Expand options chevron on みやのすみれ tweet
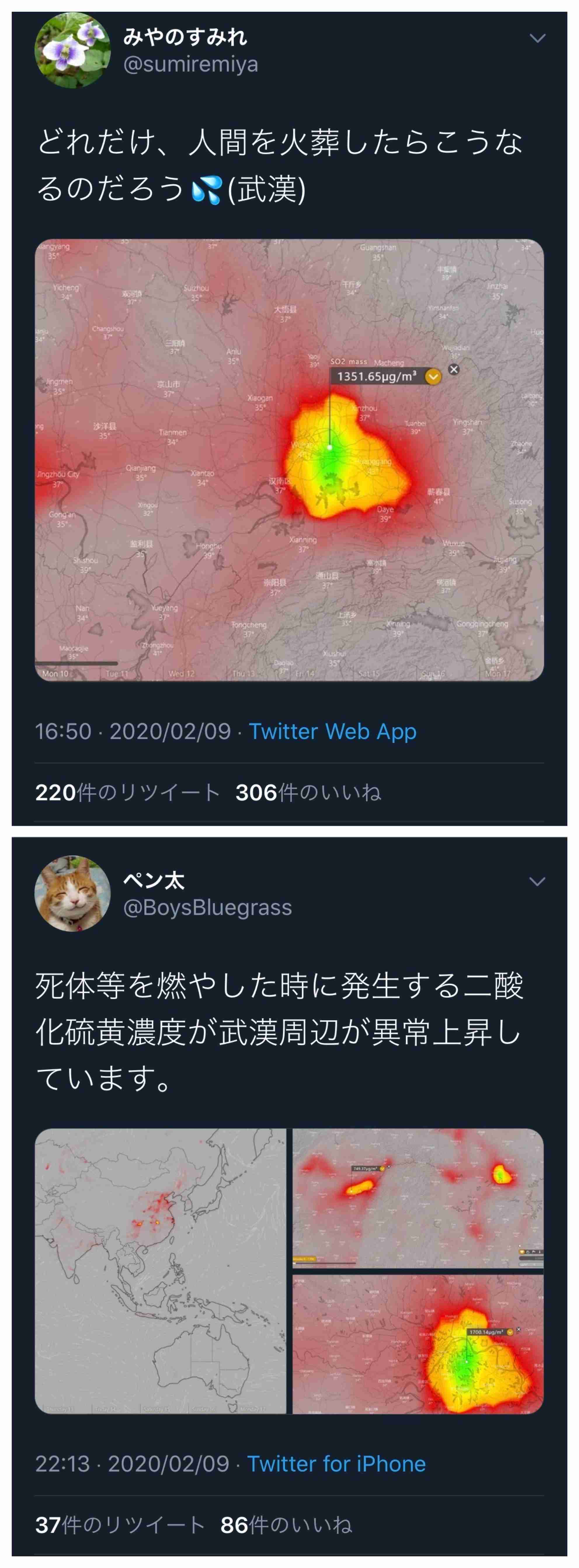Screen dimensions: 579x1568 pyautogui.click(x=537, y=38)
